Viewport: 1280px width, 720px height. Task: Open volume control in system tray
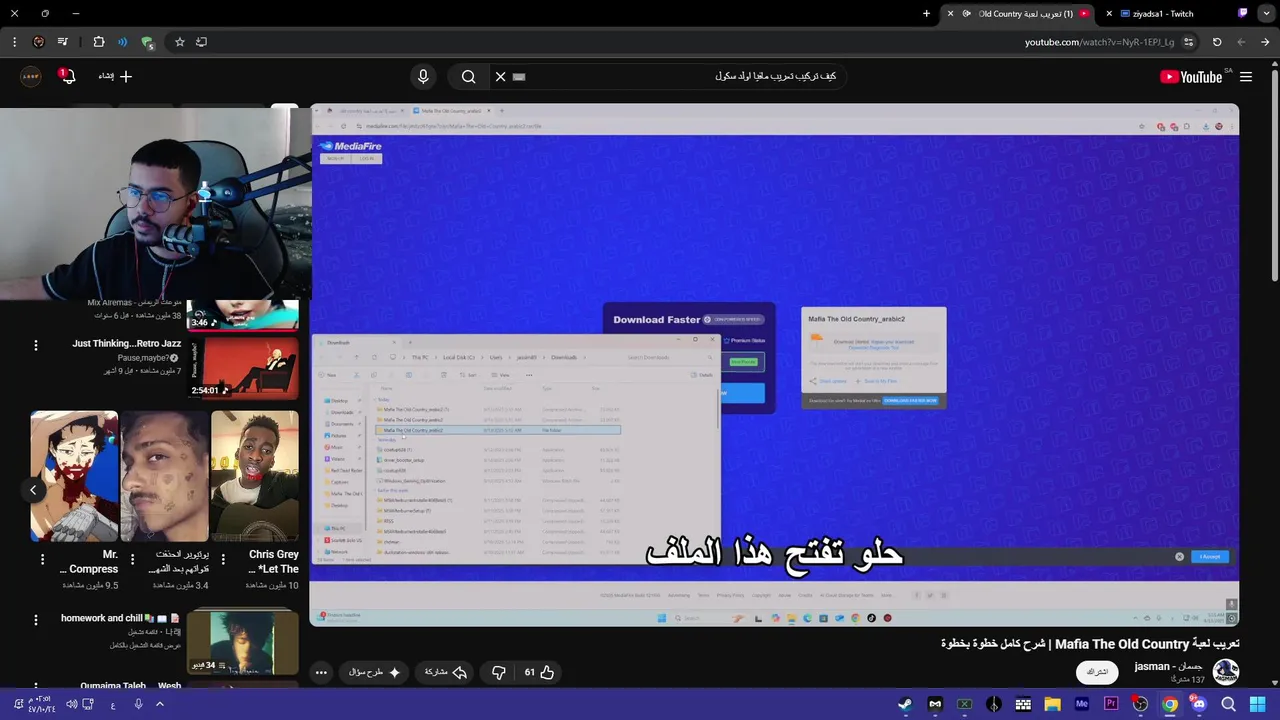[71, 704]
